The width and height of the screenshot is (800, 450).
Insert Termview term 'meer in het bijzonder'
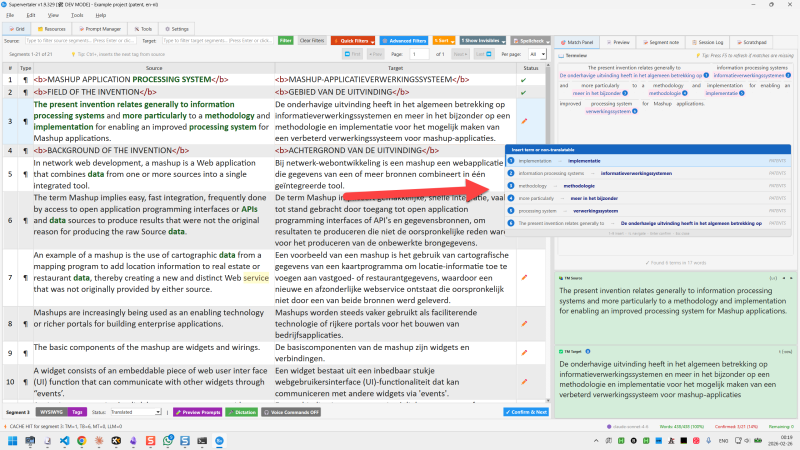pos(599,93)
